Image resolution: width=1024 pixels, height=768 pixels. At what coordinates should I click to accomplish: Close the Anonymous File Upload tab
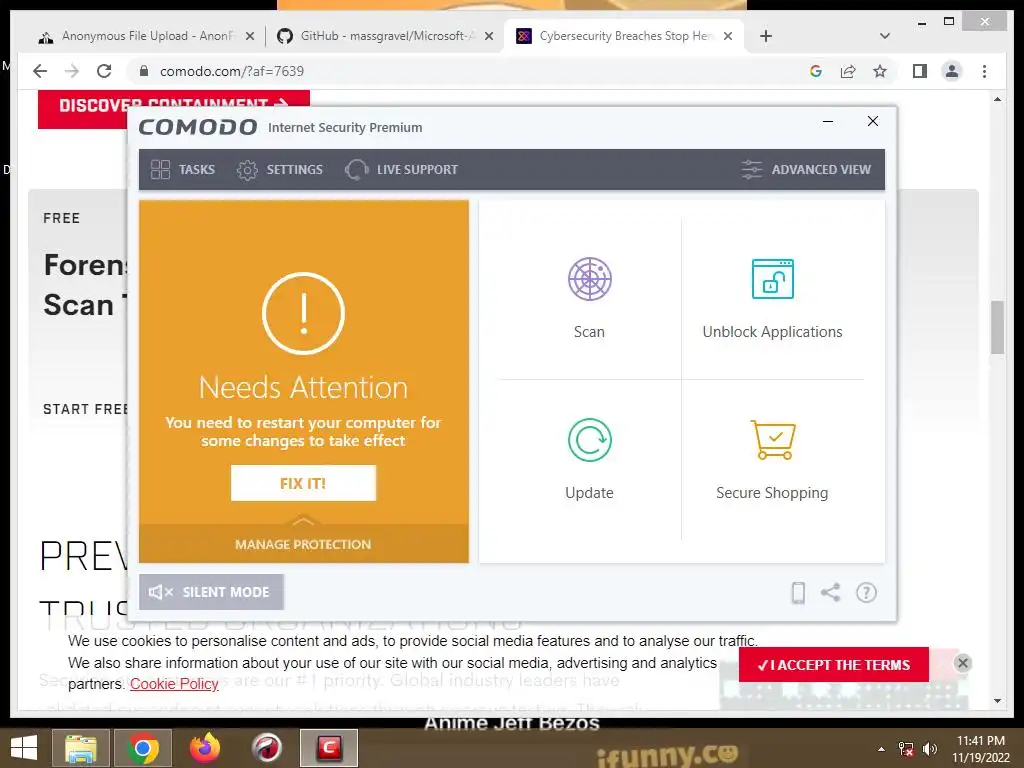[x=249, y=37]
